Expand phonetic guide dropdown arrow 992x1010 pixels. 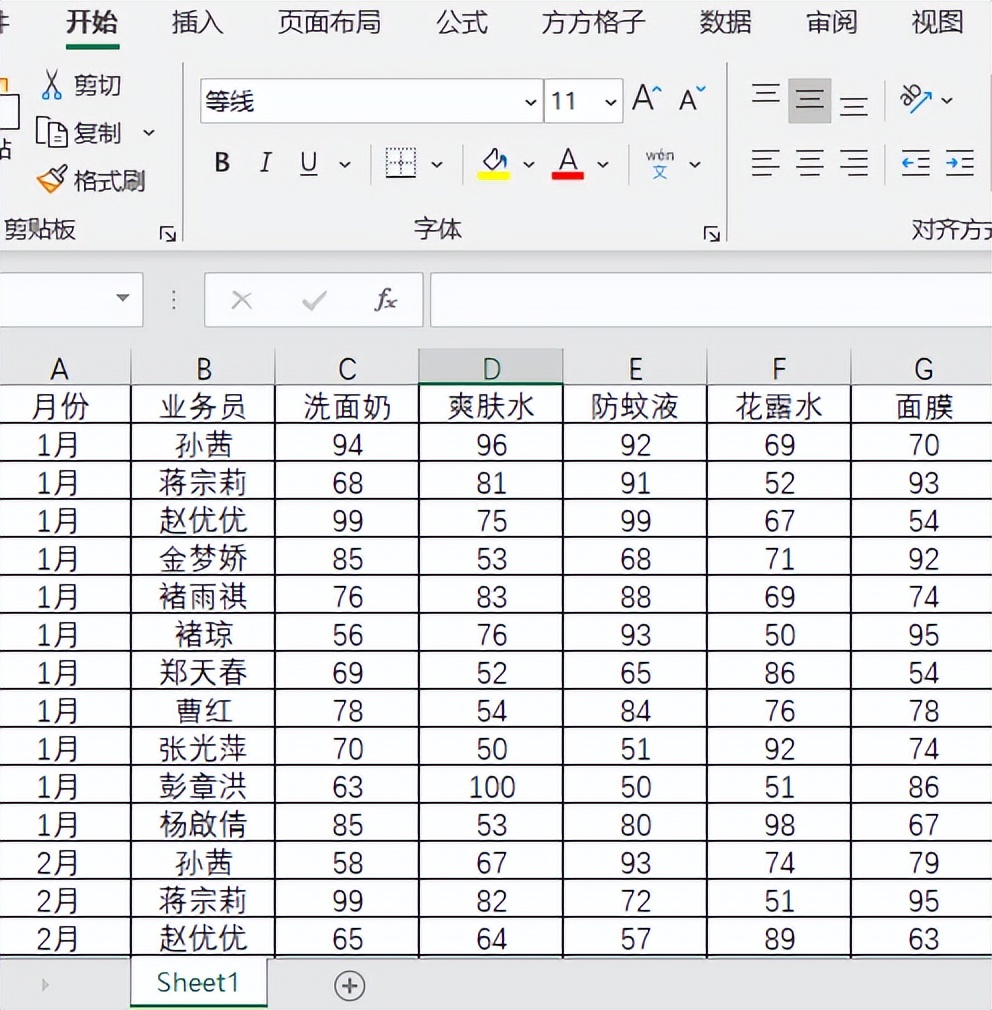695,165
